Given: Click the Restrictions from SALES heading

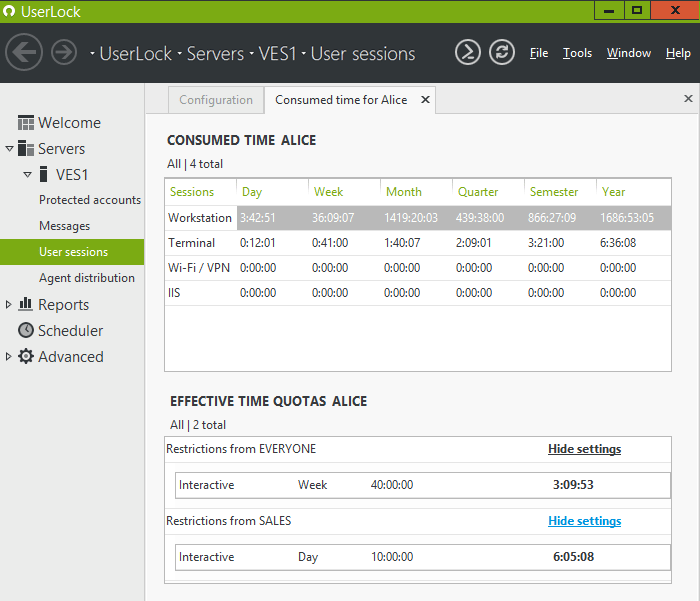Looking at the screenshot, I should coord(229,521).
